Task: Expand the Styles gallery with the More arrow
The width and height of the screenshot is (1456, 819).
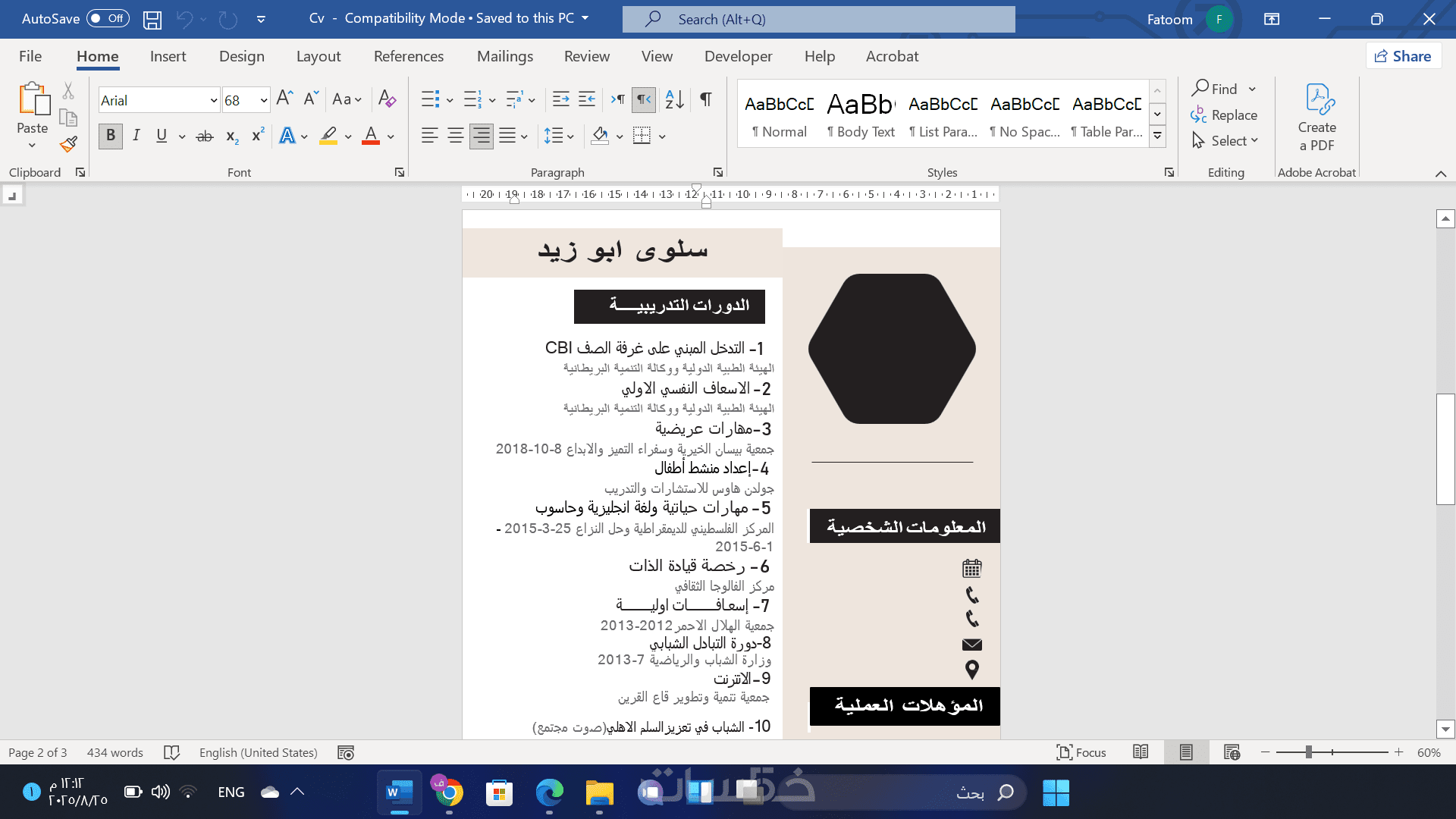Action: click(x=1157, y=136)
